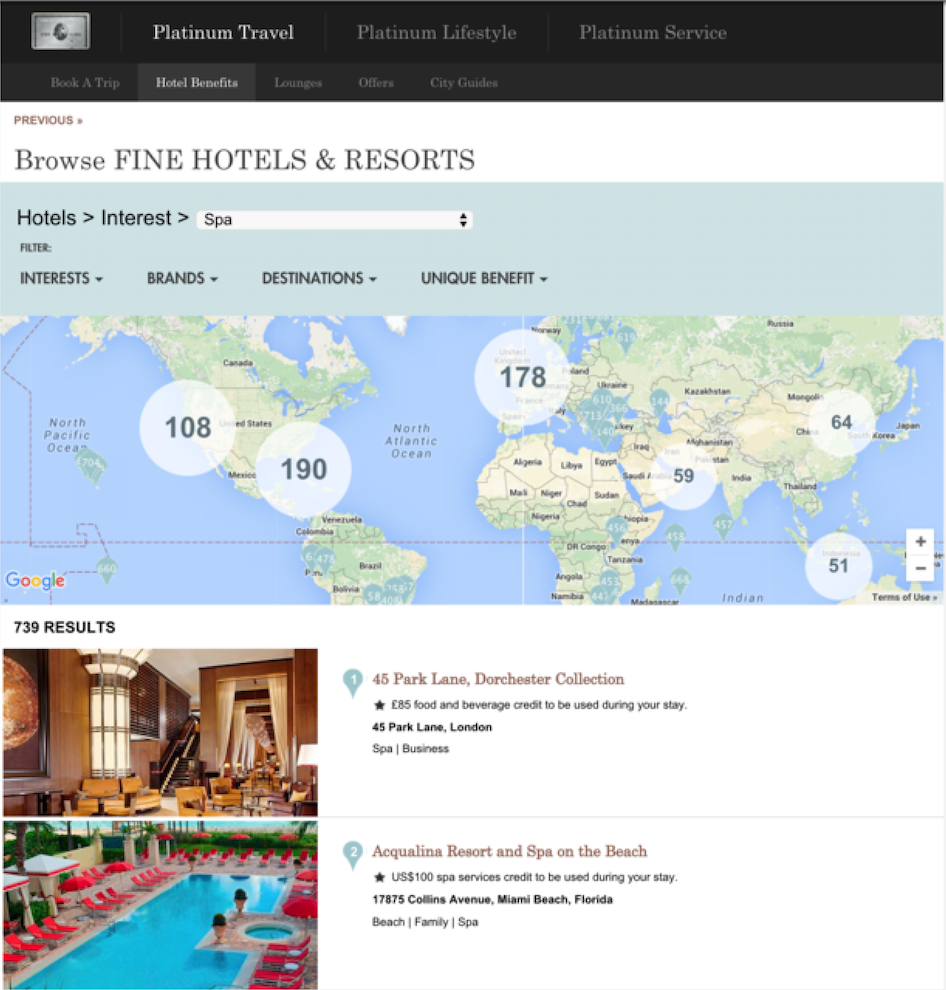The image size is (946, 990).
Task: Click result pin number 1
Action: (353, 683)
